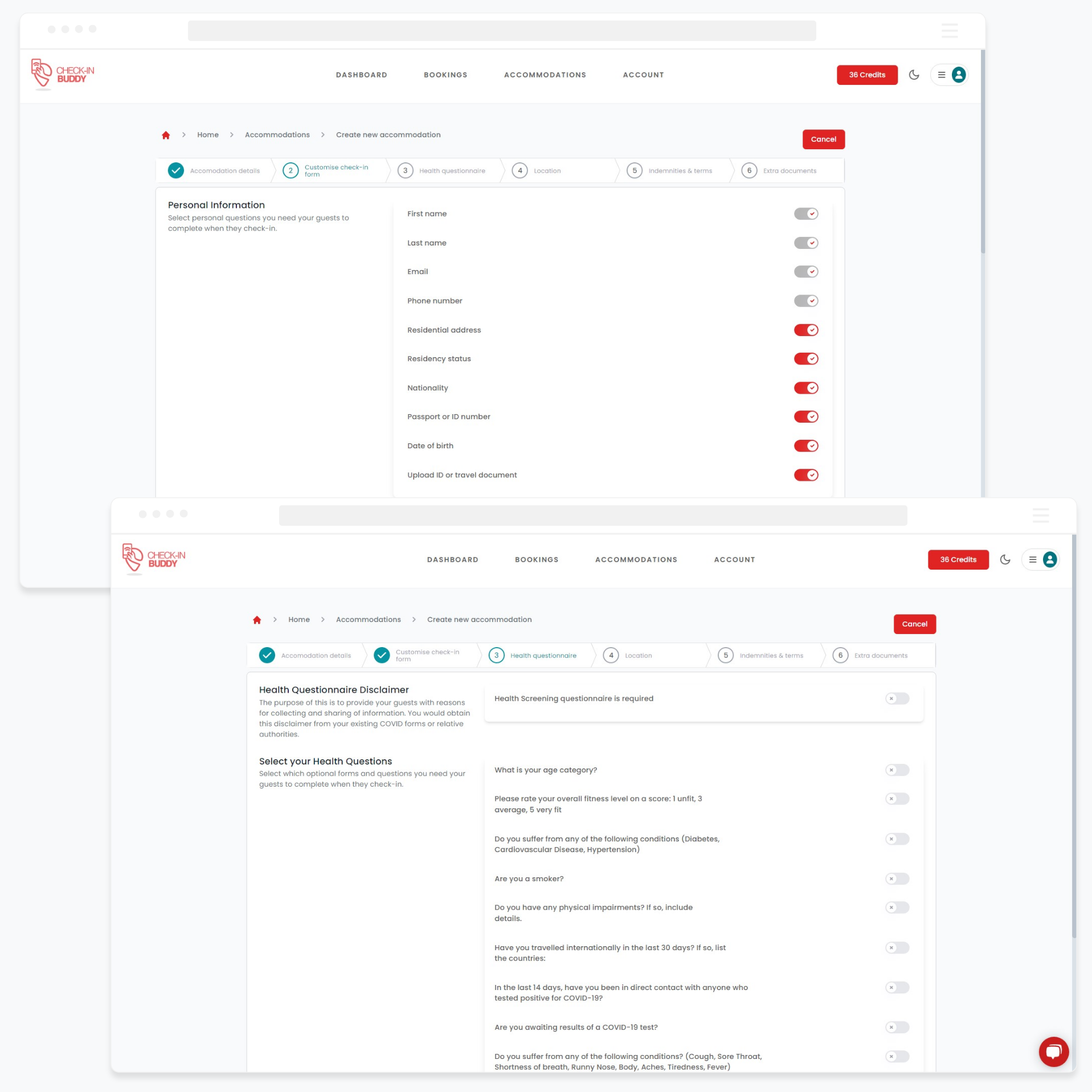Open the user profile avatar in bottom window
The width and height of the screenshot is (1092, 1092).
(1049, 559)
